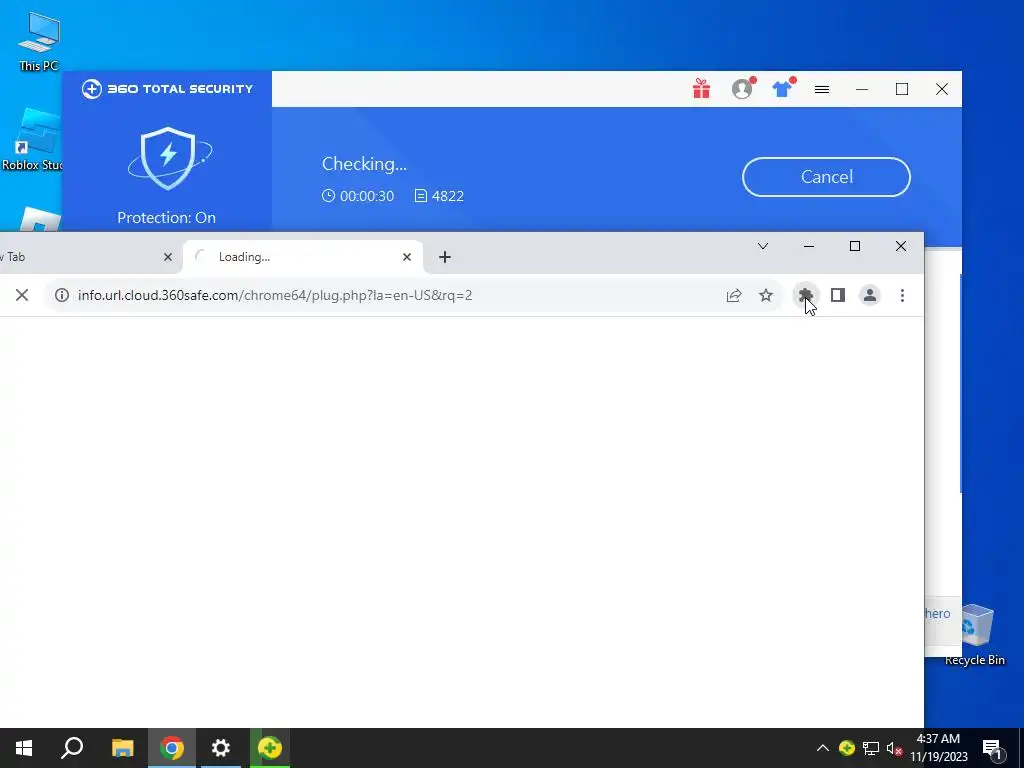
Task: Select Roblox Studio desktop shortcut
Action: coord(31,140)
